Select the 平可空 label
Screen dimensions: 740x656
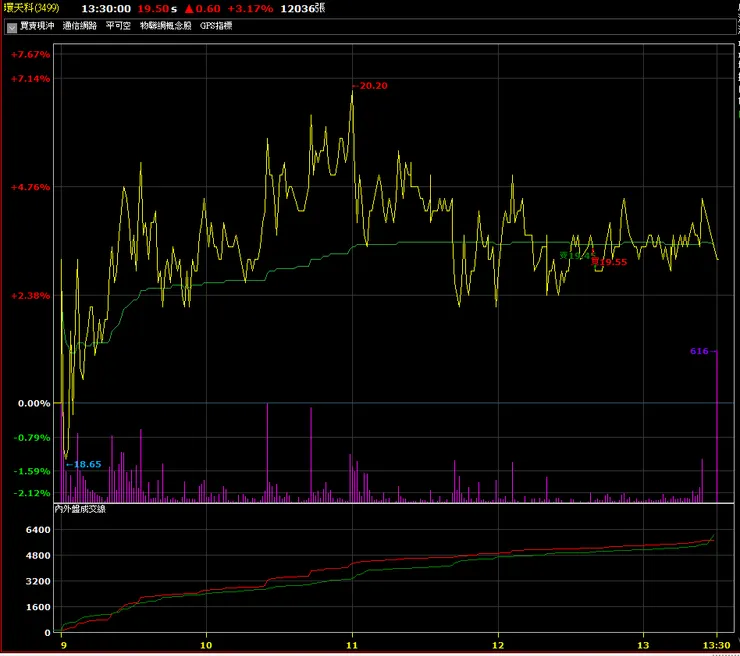click(118, 26)
